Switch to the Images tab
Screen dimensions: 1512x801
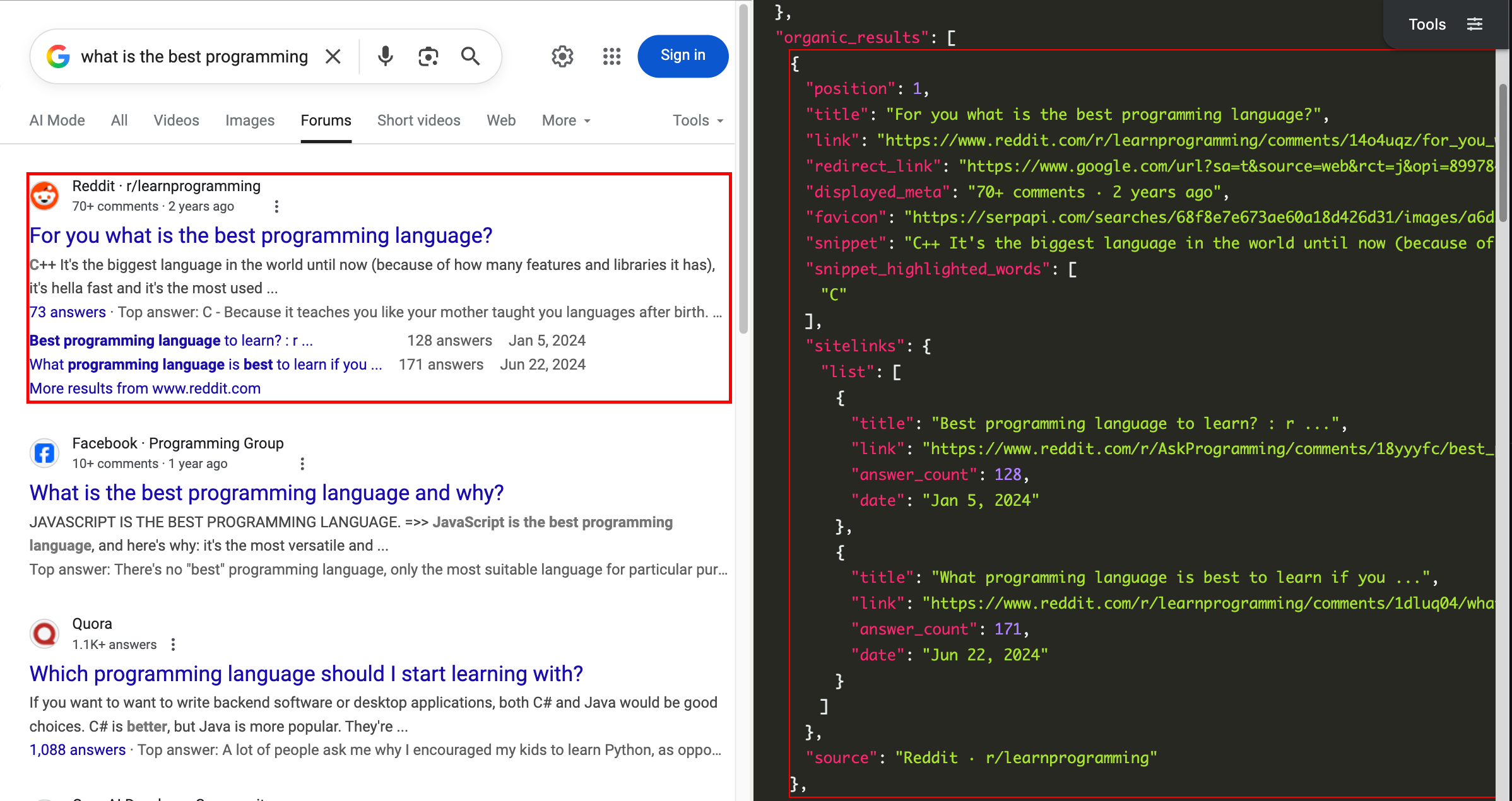250,120
